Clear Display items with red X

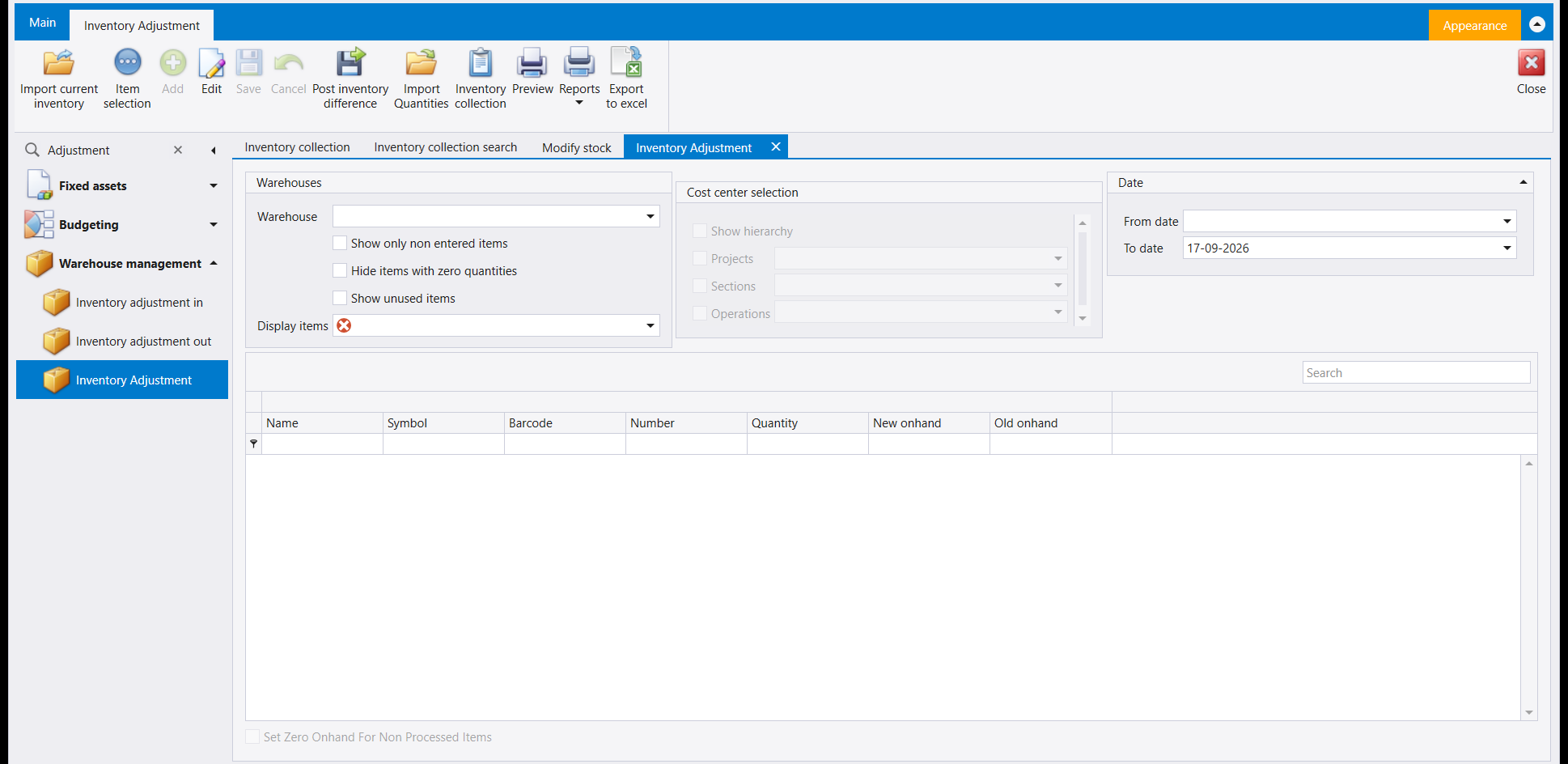click(344, 325)
